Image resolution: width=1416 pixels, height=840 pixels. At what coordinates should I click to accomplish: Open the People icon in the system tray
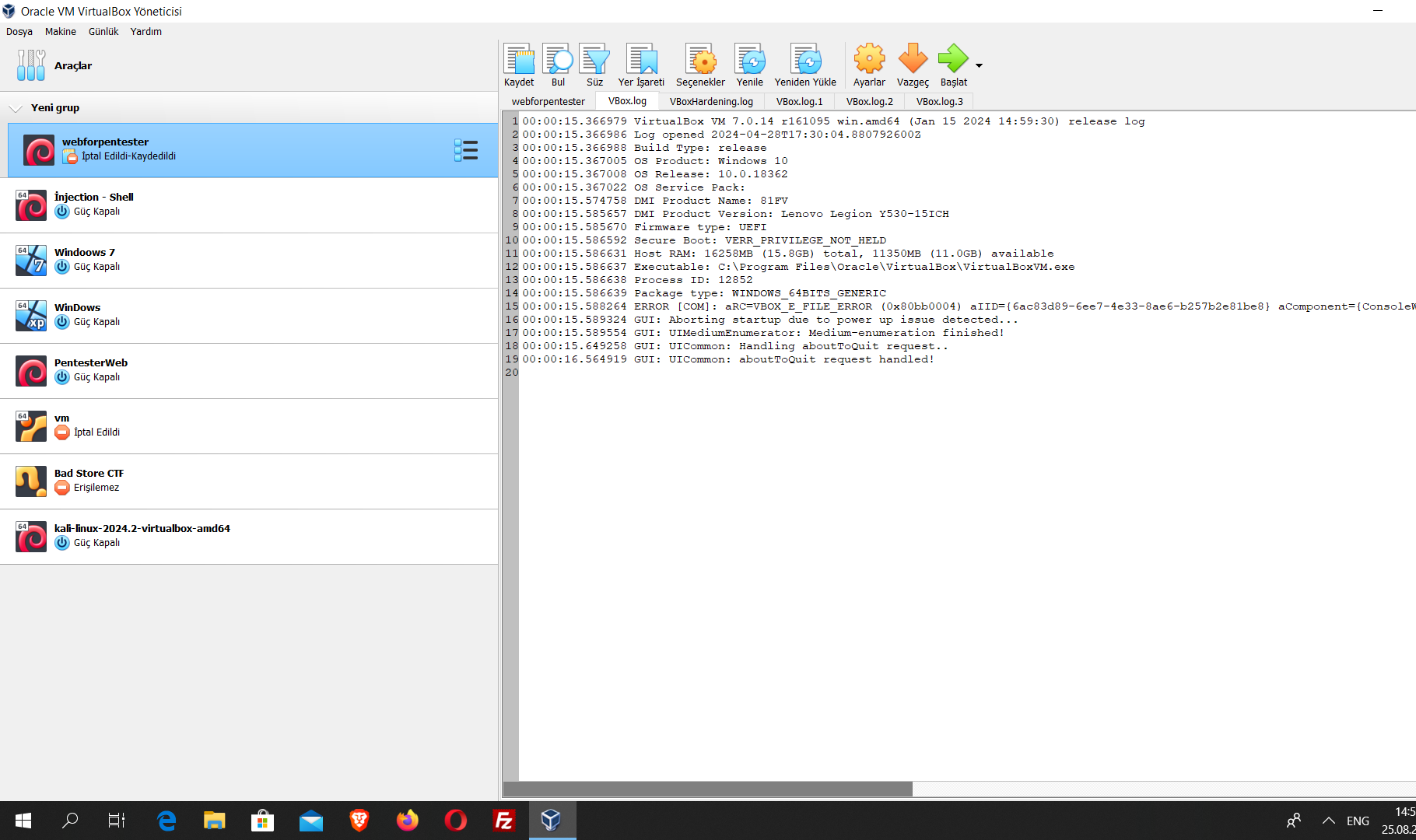point(1294,821)
